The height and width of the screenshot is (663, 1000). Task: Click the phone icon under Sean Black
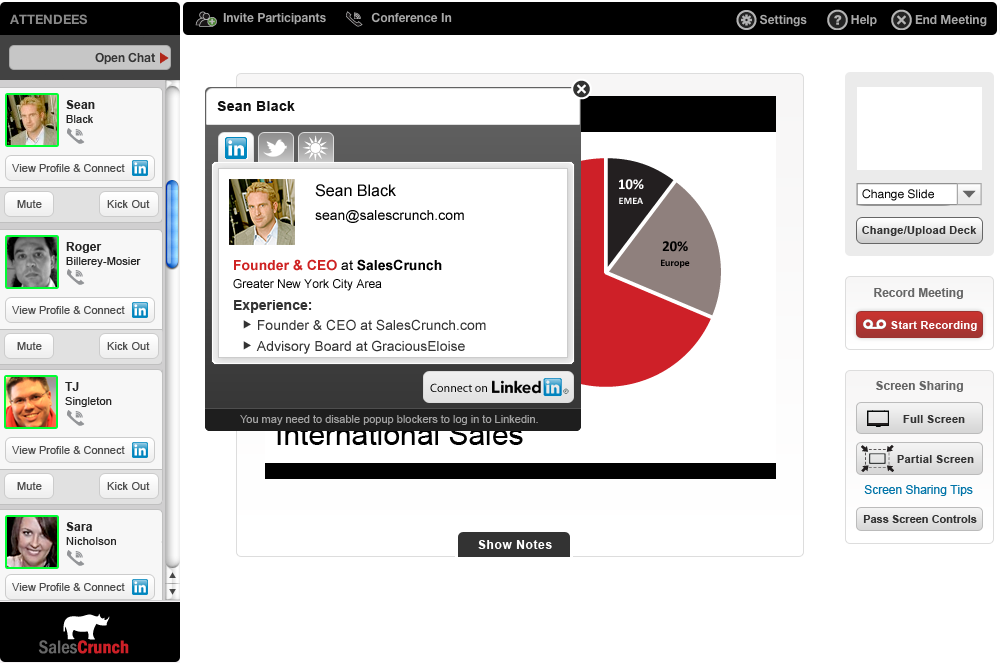point(75,135)
